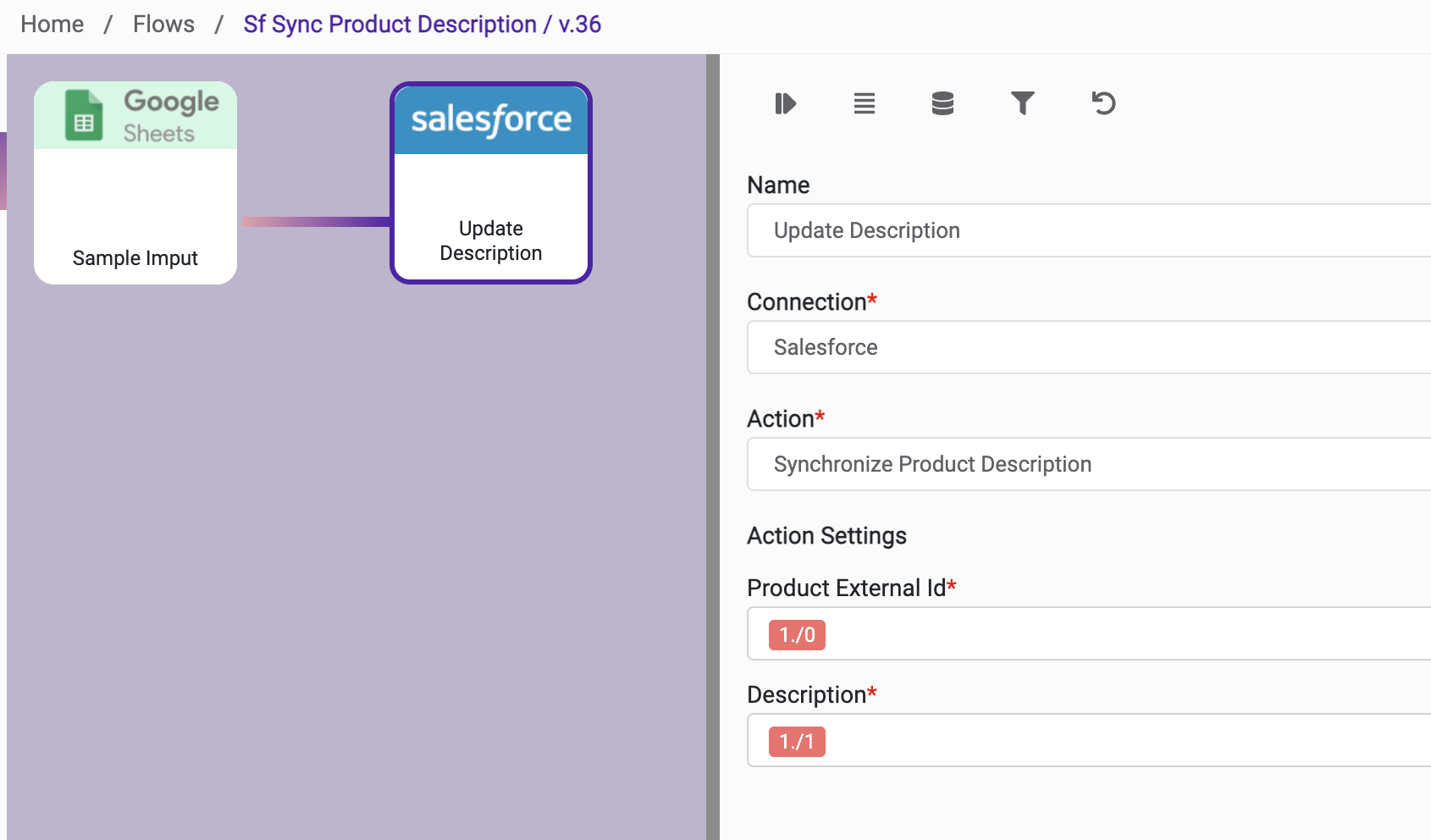
Task: Open the filter funnel icon
Action: [1022, 103]
